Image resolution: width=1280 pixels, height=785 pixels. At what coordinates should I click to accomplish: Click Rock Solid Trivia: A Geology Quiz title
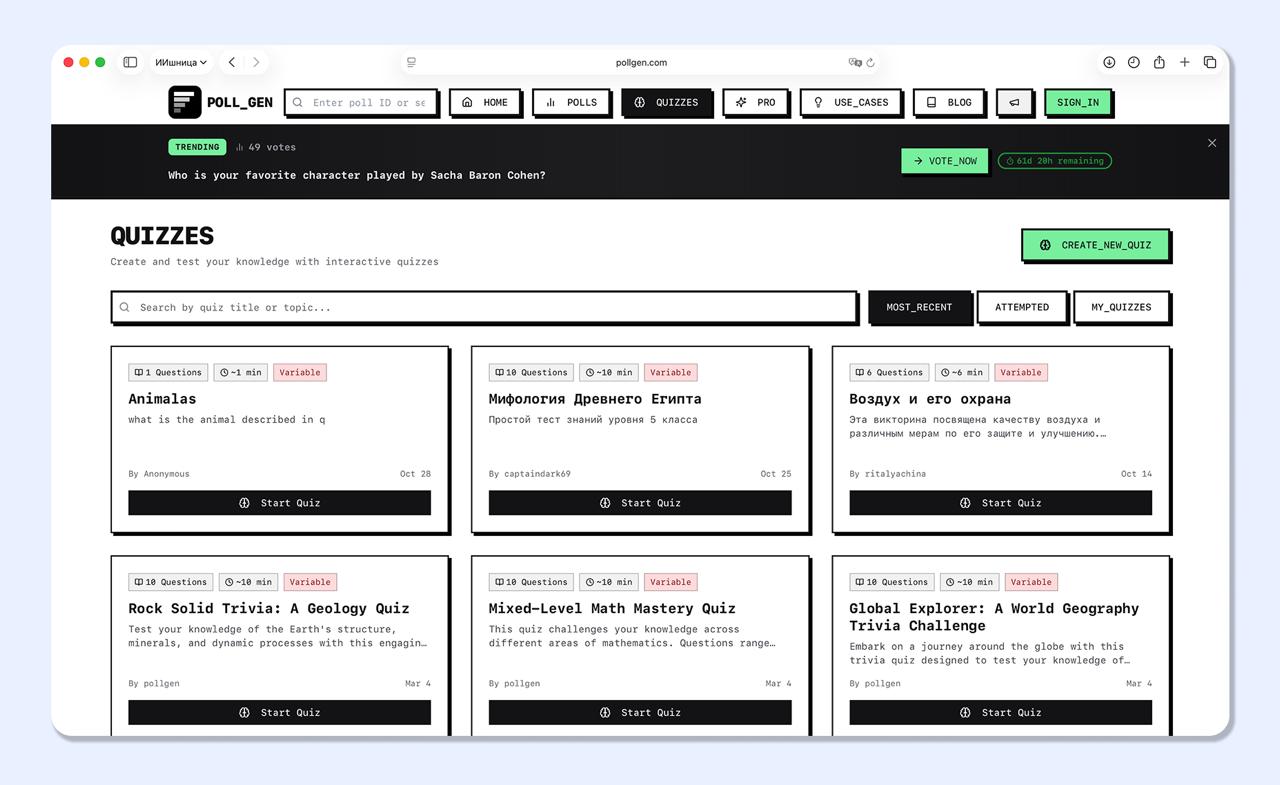pos(269,608)
